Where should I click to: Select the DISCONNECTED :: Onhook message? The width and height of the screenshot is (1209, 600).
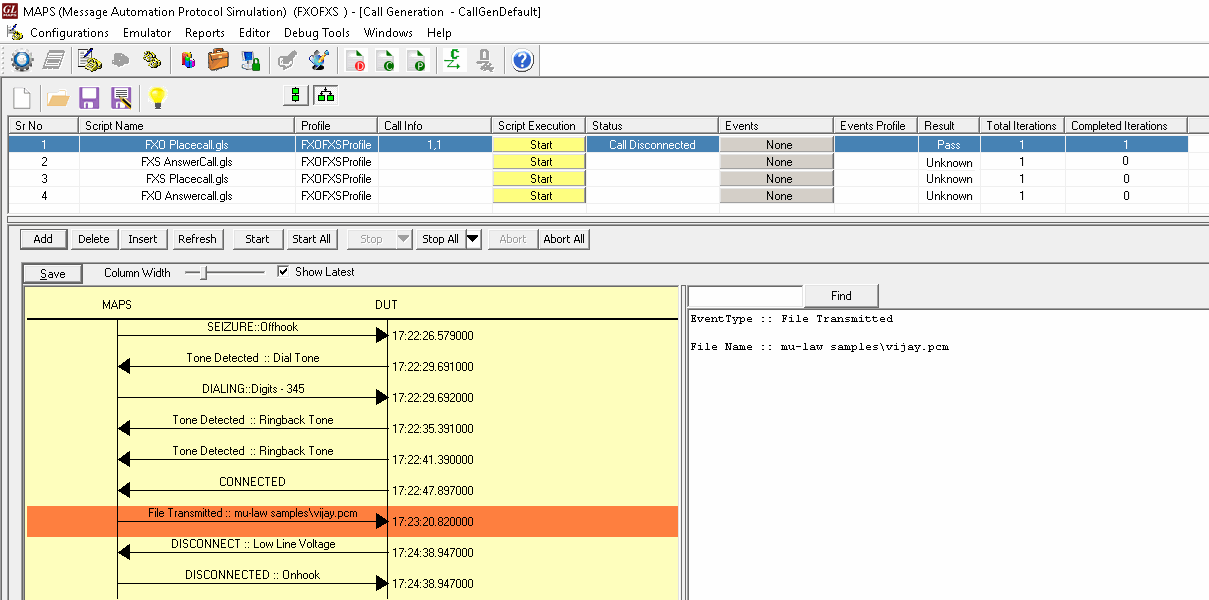pyautogui.click(x=252, y=575)
